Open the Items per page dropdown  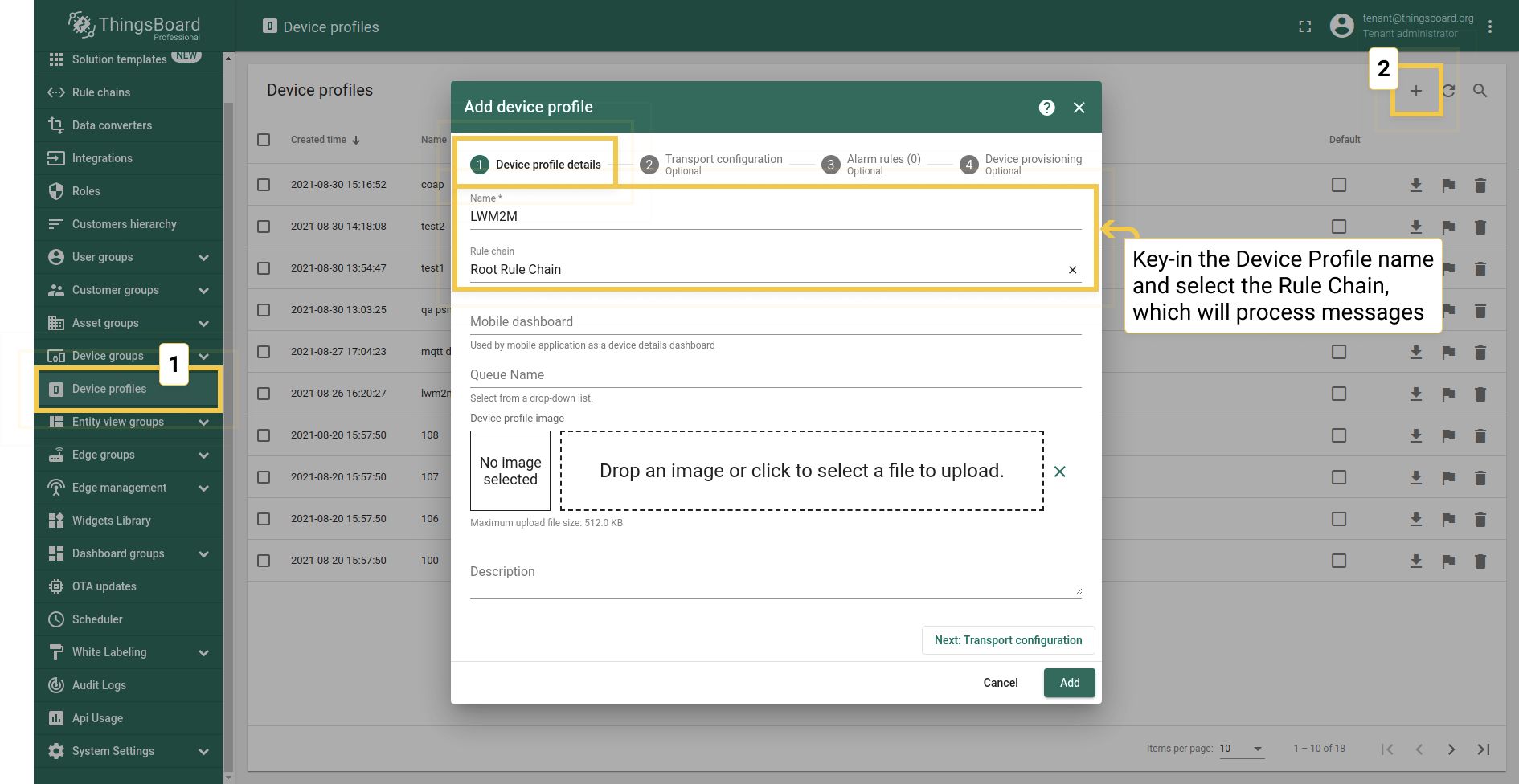click(1242, 749)
